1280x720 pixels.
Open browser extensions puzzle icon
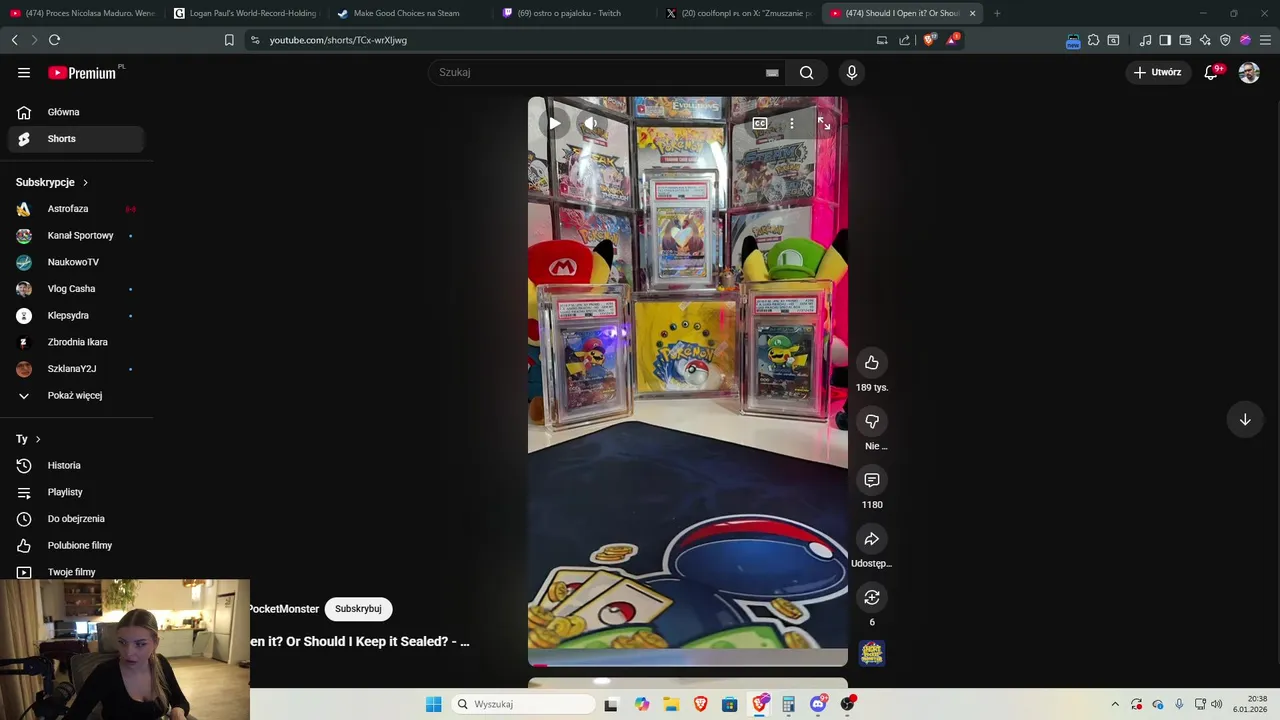pyautogui.click(x=1093, y=40)
